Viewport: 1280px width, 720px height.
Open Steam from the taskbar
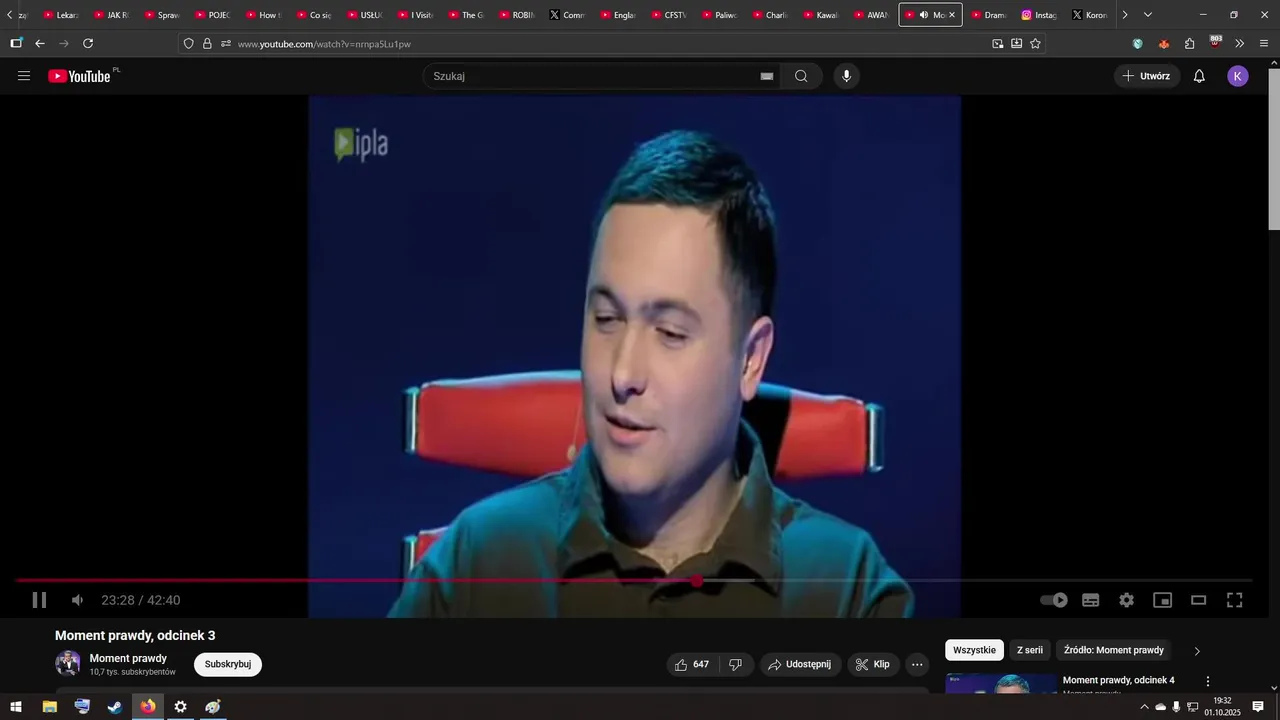click(115, 707)
